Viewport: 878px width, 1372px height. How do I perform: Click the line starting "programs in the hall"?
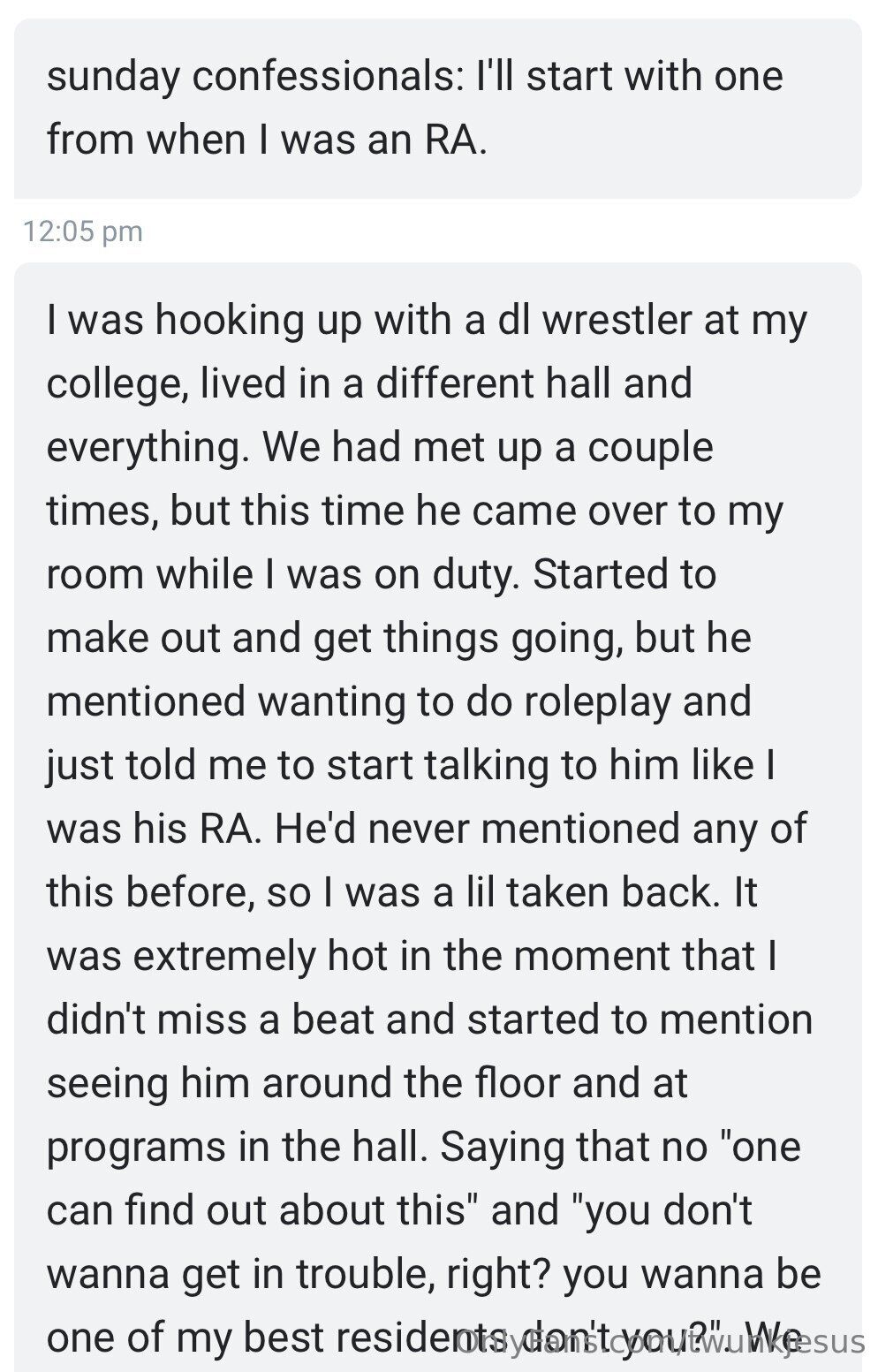(x=423, y=1147)
